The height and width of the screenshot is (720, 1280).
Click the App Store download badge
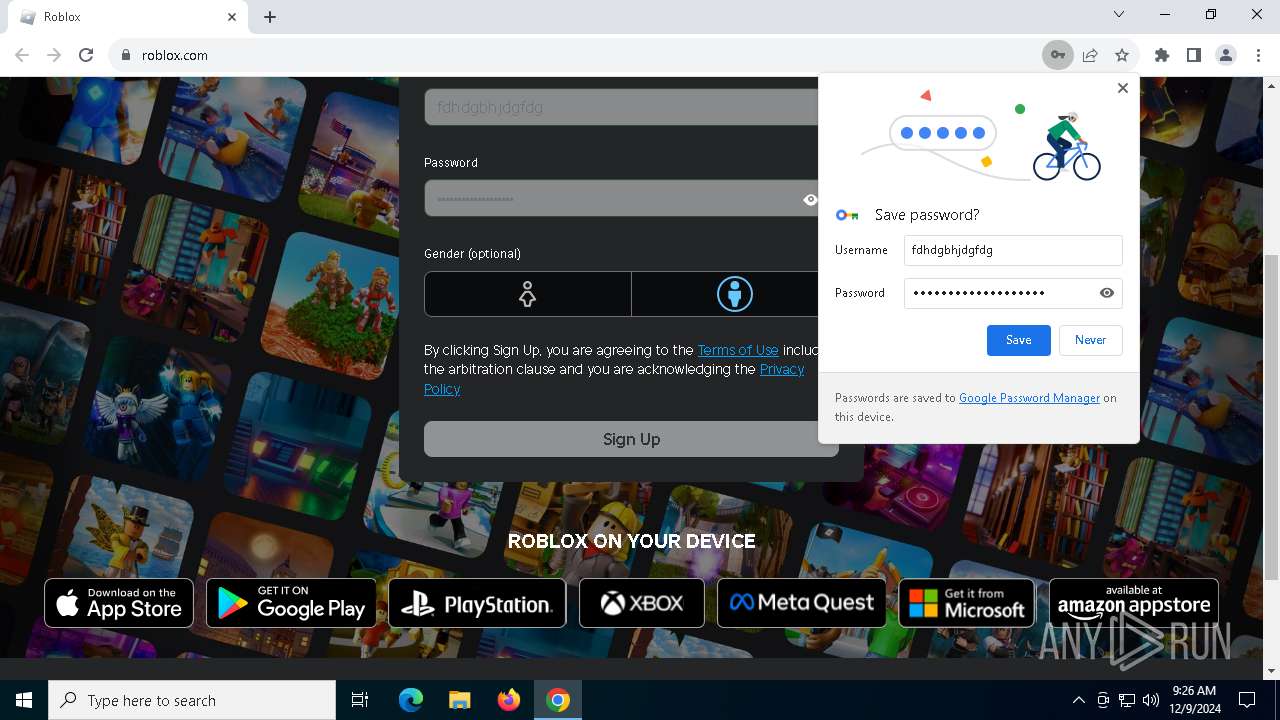click(119, 603)
